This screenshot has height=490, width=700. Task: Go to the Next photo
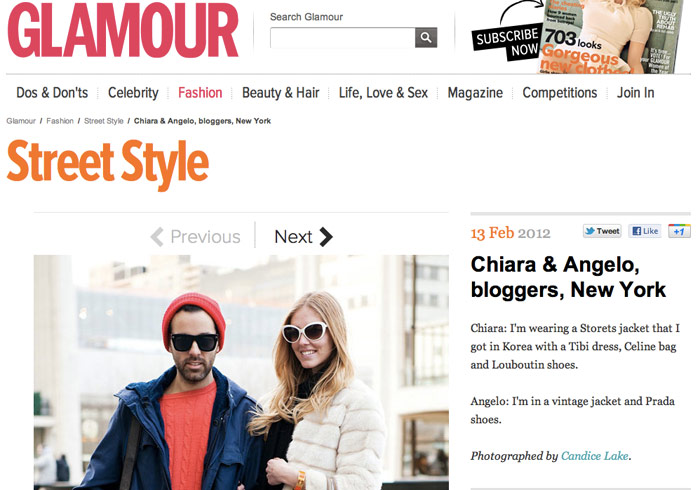pyautogui.click(x=304, y=237)
